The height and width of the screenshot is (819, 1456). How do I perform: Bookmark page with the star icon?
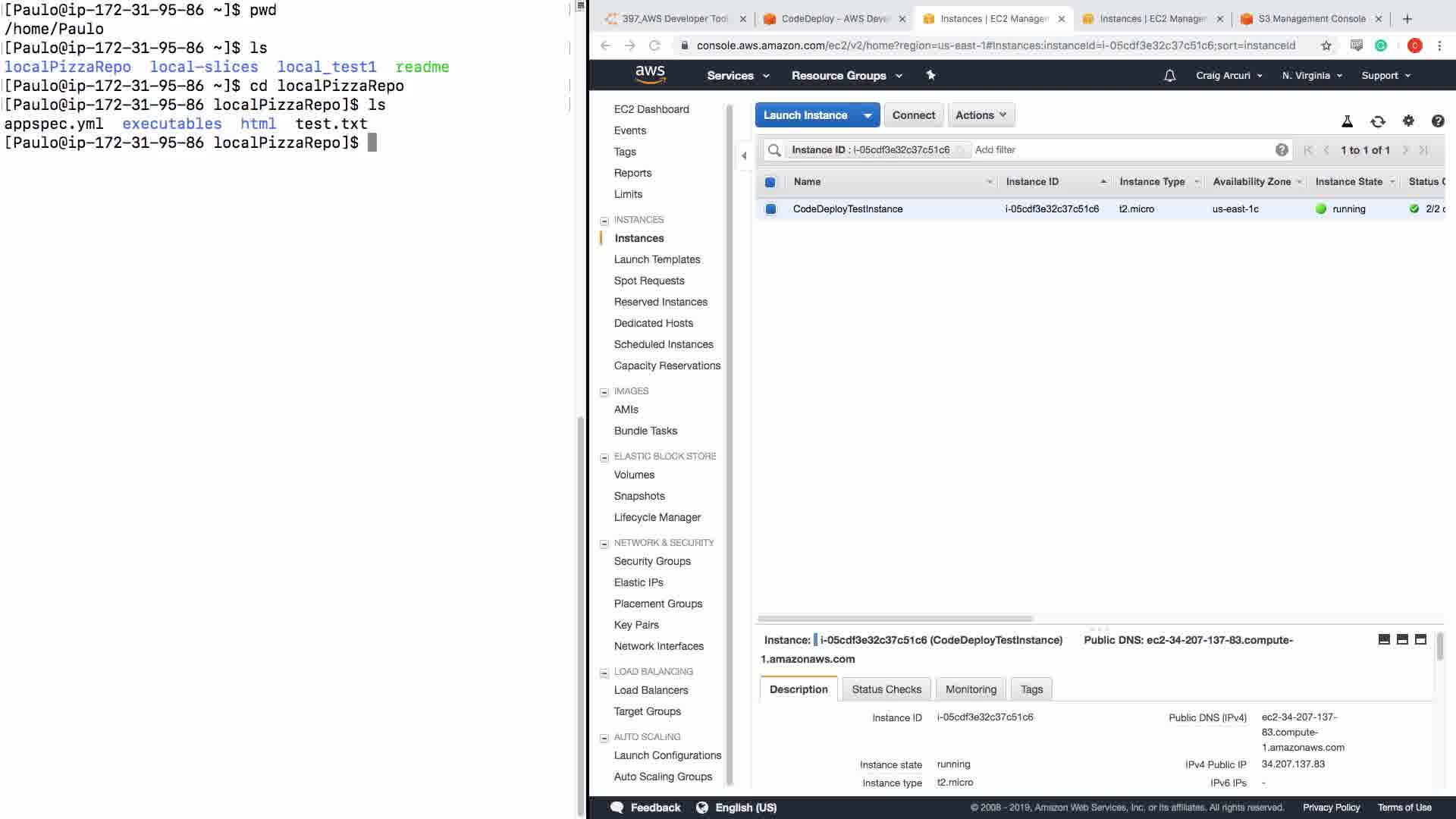(x=1326, y=45)
